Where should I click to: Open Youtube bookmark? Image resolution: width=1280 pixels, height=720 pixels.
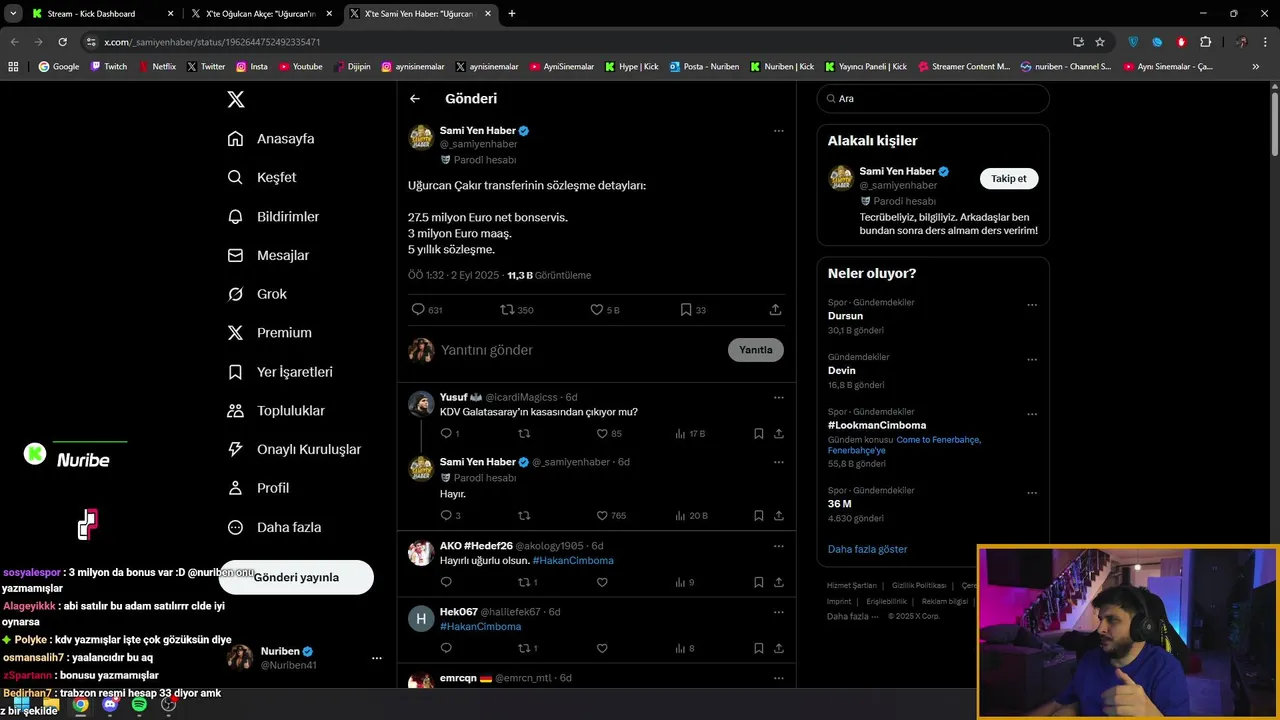pos(301,67)
